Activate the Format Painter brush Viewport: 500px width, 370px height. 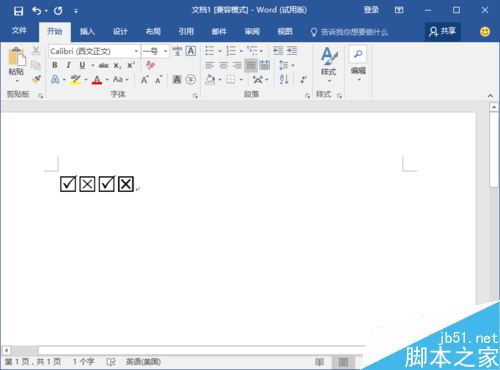pos(36,79)
